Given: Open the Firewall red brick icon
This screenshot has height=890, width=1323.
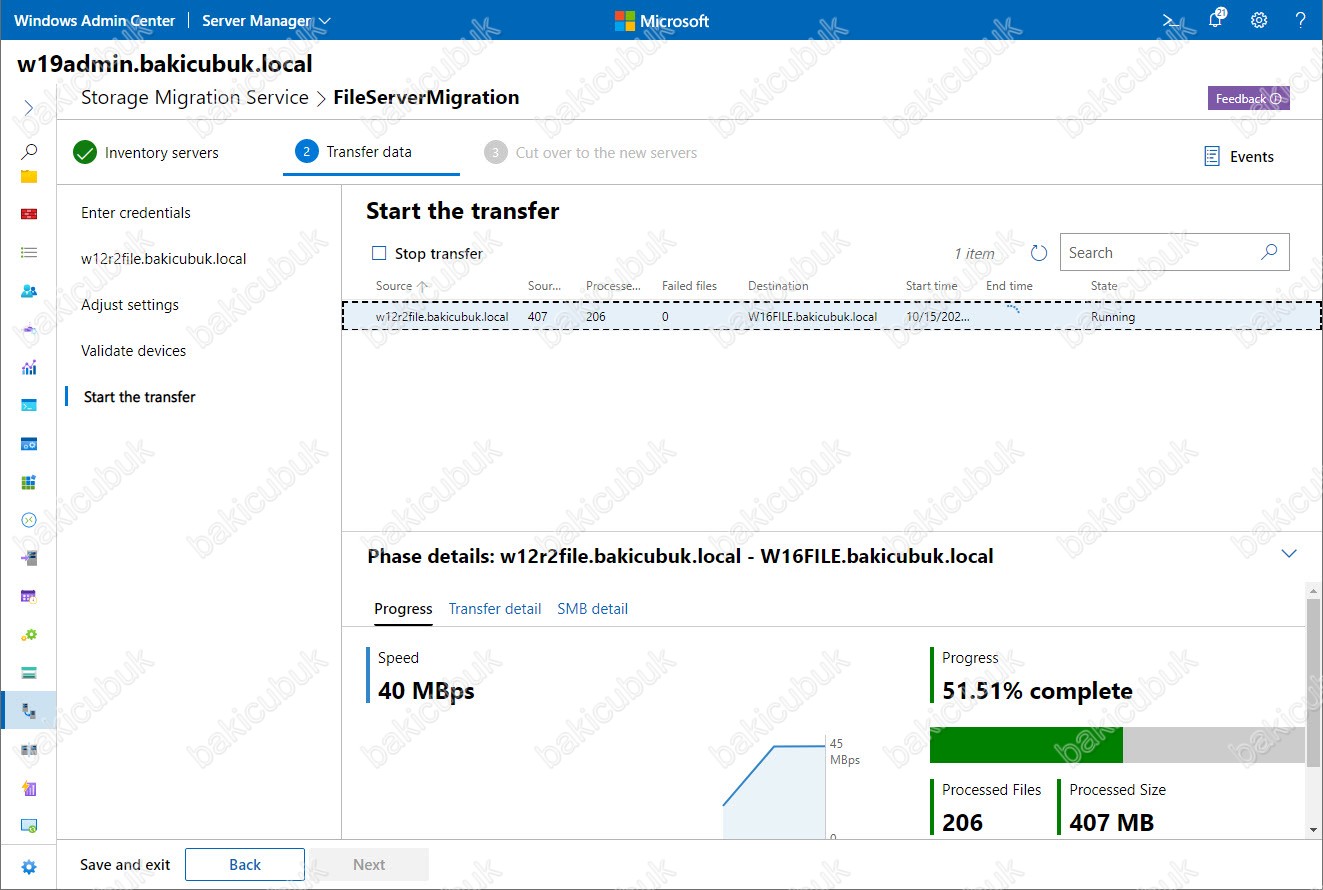Looking at the screenshot, I should pos(29,214).
